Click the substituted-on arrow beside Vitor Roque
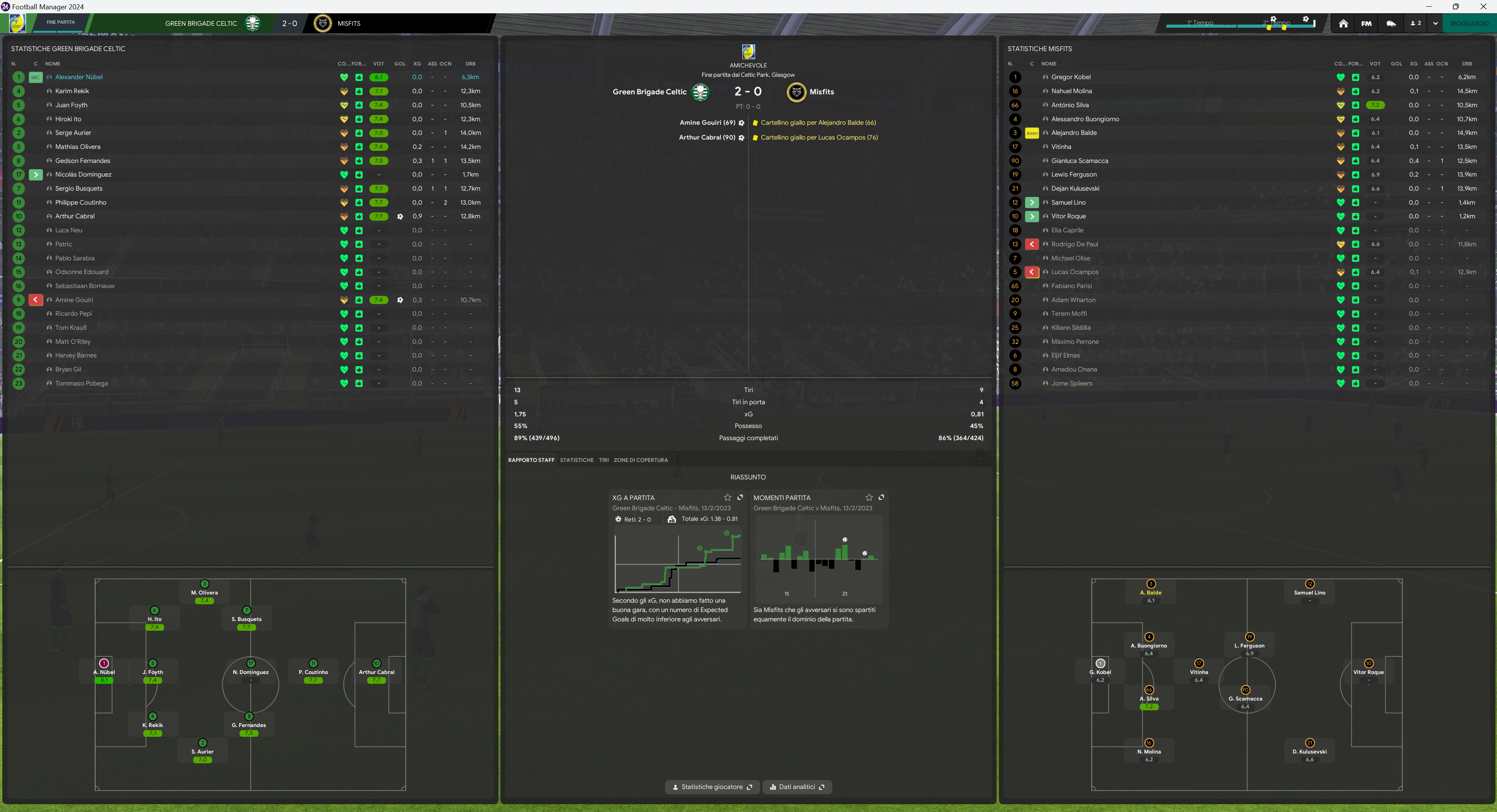This screenshot has height=812, width=1497. click(x=1032, y=217)
